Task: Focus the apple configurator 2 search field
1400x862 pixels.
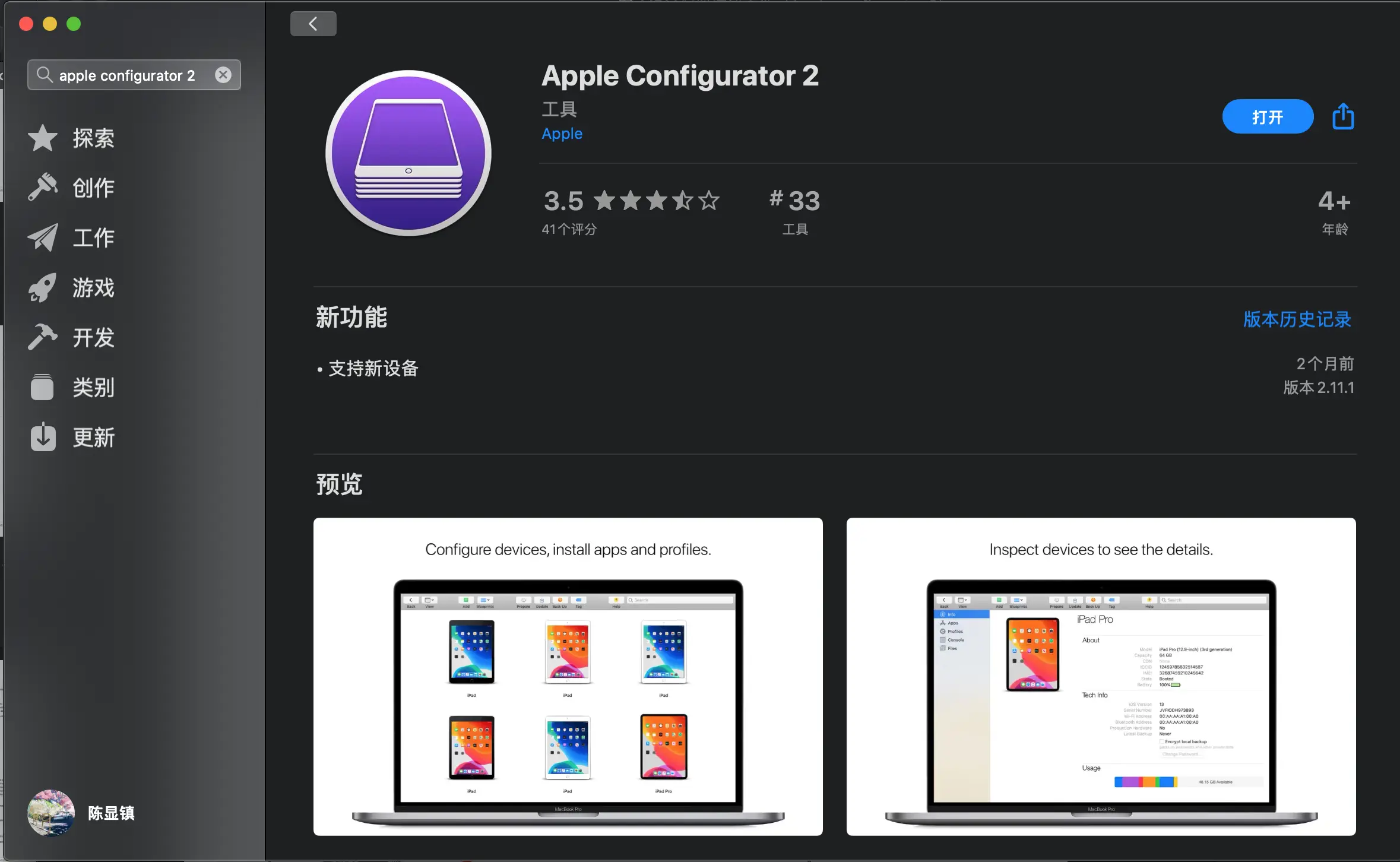Action: [127, 75]
